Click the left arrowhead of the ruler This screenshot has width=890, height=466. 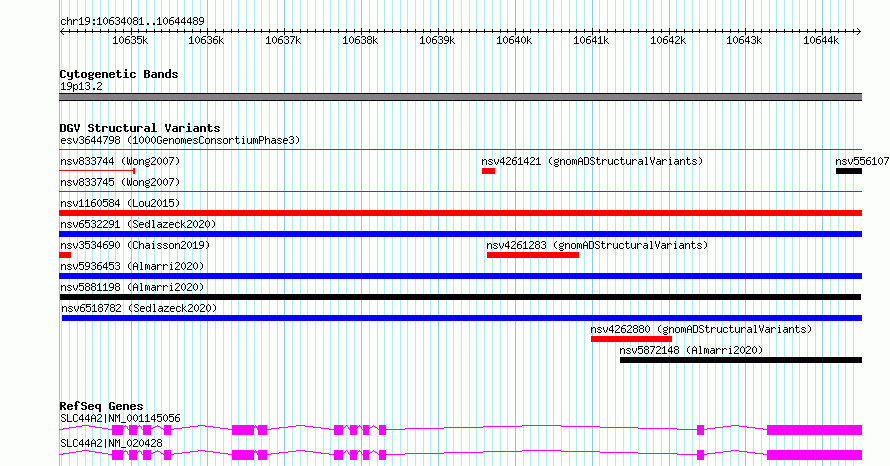(62, 32)
